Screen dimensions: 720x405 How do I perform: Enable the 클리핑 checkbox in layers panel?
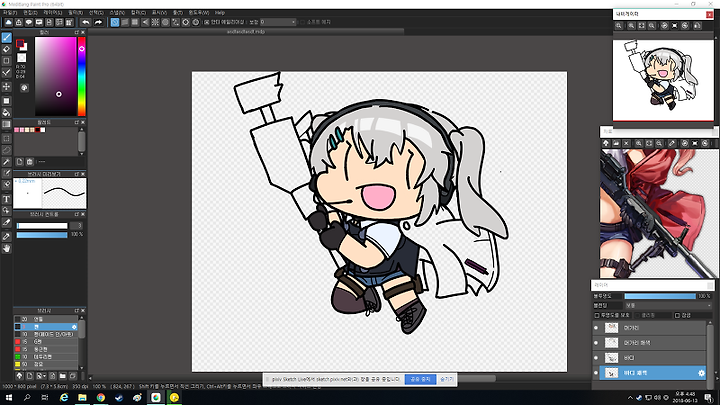click(637, 315)
